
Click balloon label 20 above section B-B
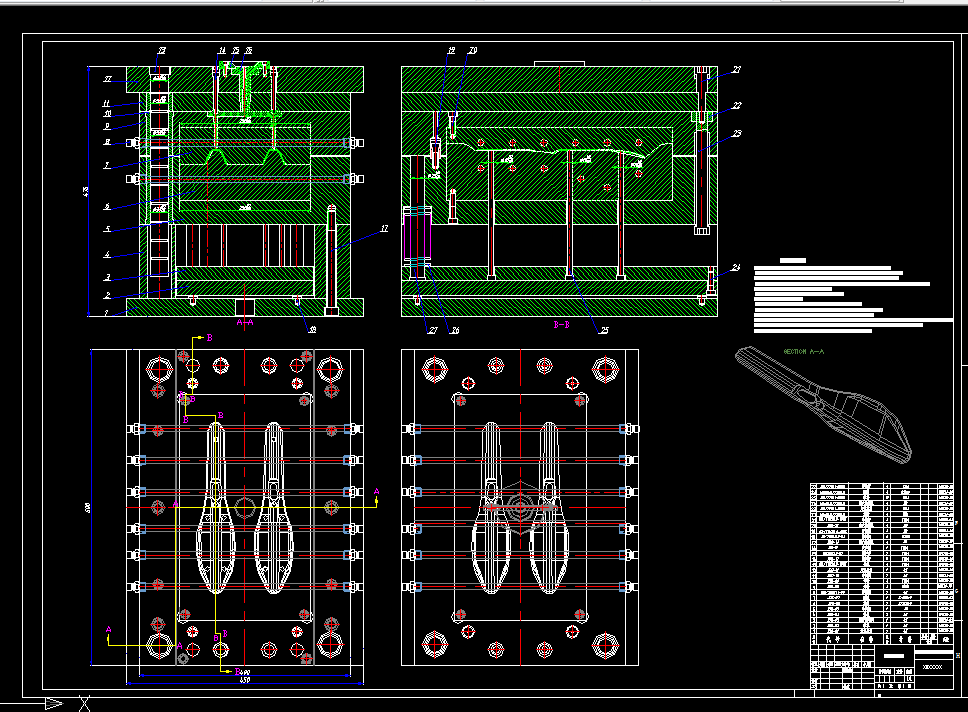point(473,51)
